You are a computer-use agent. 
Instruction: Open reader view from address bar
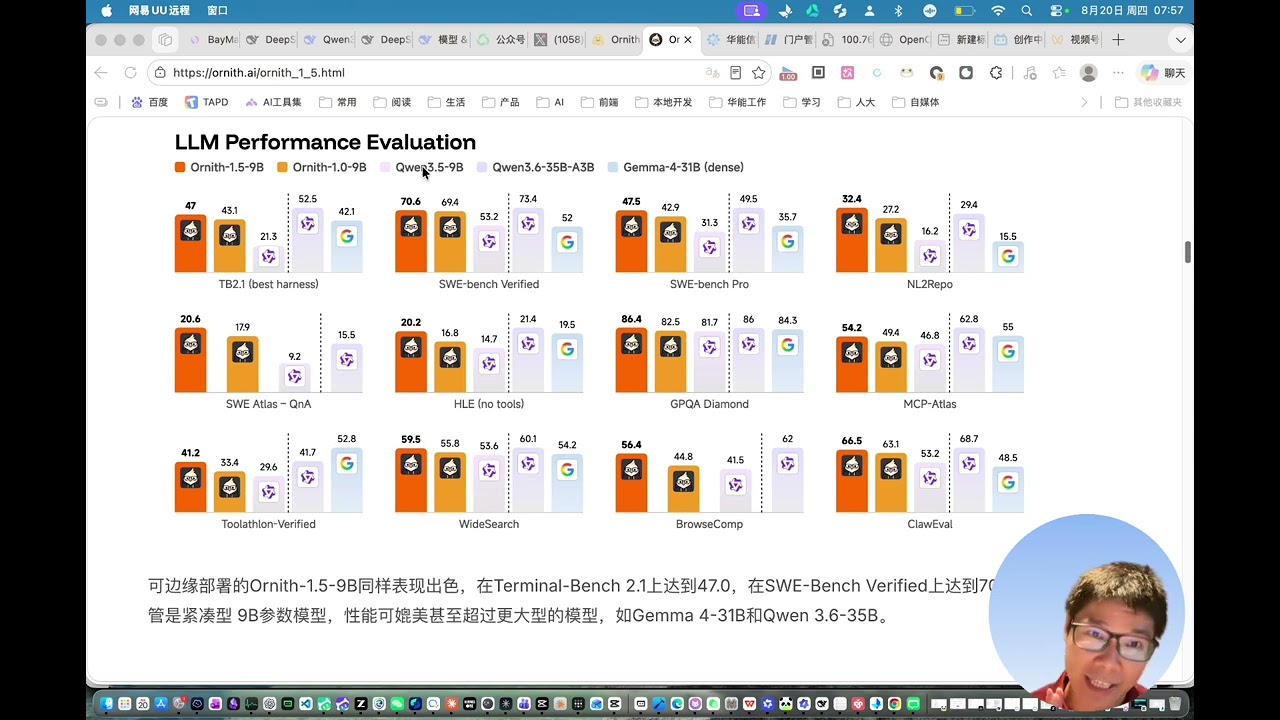pyautogui.click(x=736, y=73)
